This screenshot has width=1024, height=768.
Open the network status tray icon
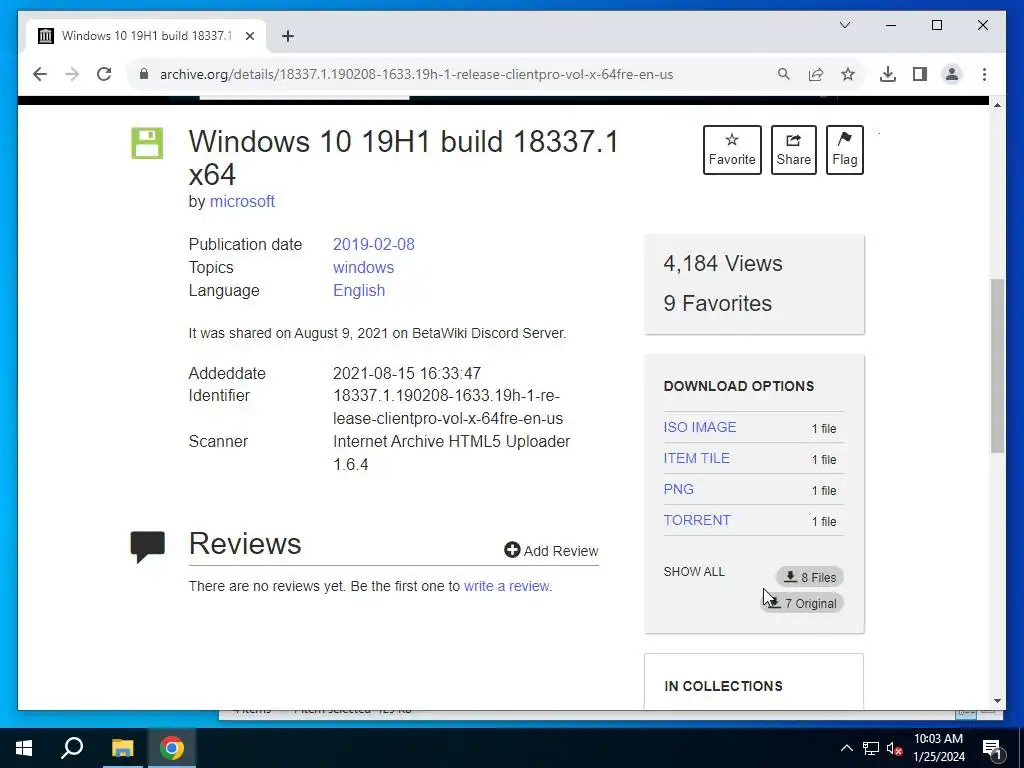click(871, 748)
